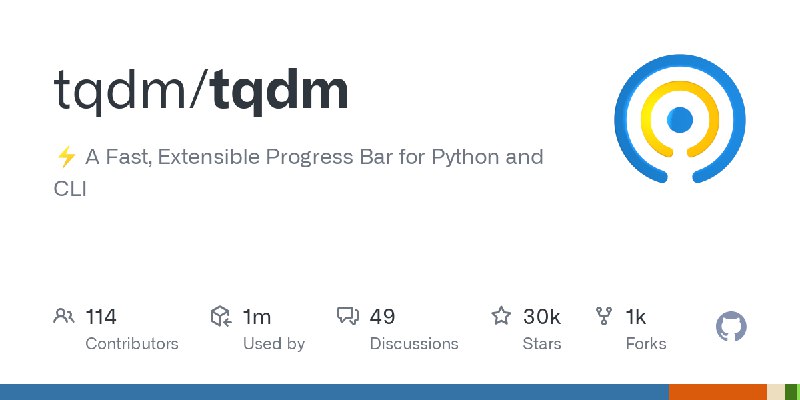Image resolution: width=800 pixels, height=400 pixels.
Task: Click the Used by package icon
Action: pyautogui.click(x=221, y=316)
